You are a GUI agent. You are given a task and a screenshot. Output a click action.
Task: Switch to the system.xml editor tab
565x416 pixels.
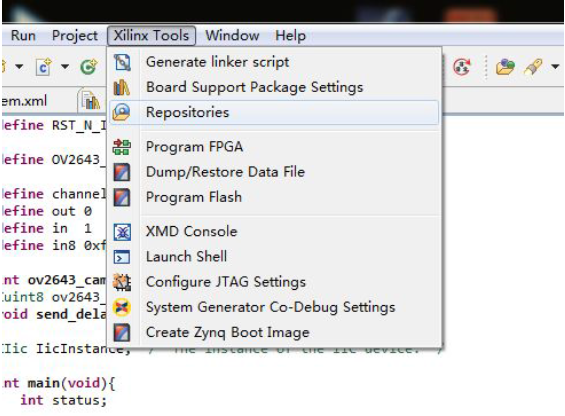click(25, 101)
